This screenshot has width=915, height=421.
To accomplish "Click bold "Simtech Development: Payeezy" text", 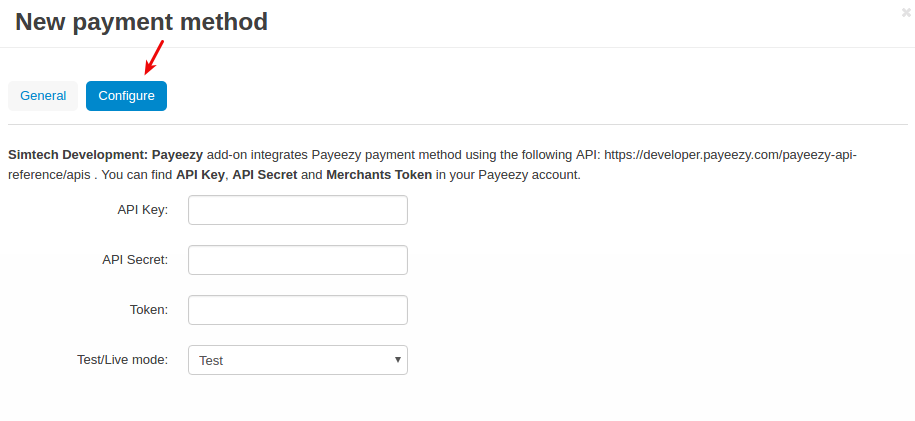I will pyautogui.click(x=106, y=155).
